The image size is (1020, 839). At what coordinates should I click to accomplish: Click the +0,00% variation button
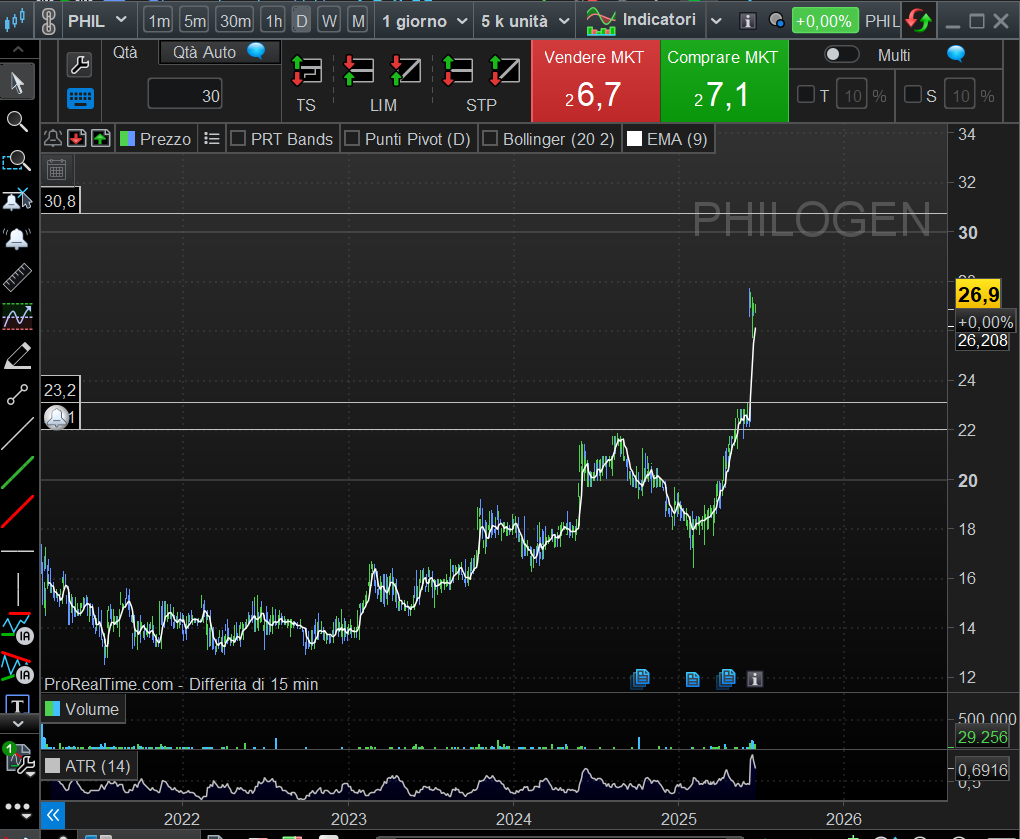tap(824, 21)
